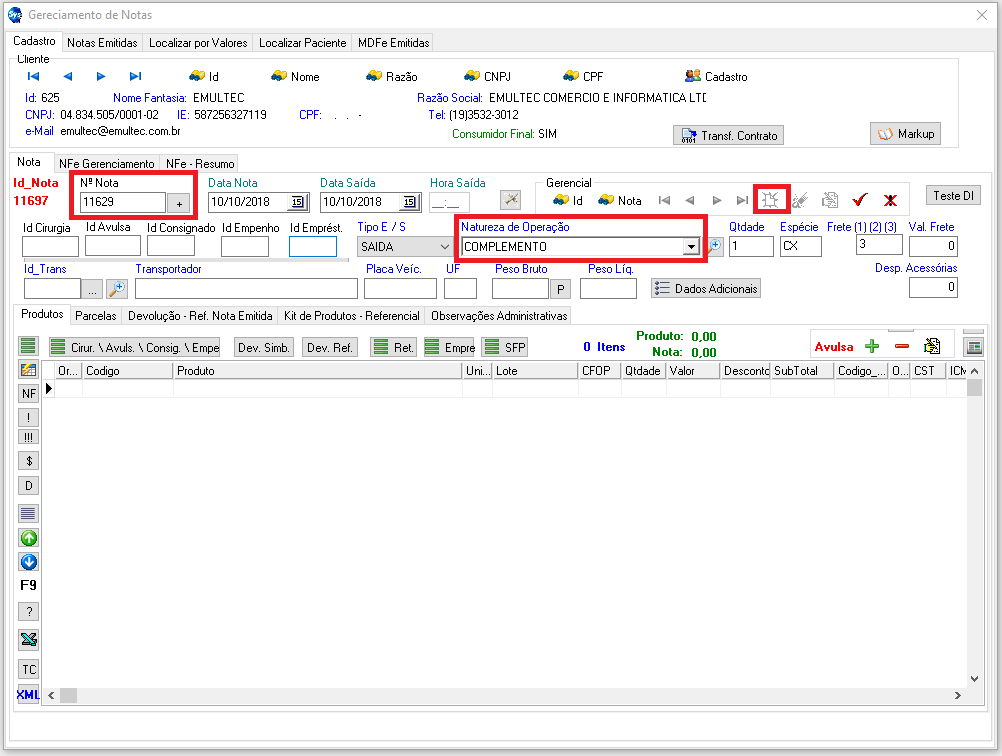This screenshot has width=1002, height=756.
Task: Click the blue down arrow sidebar icon
Action: pos(29,562)
